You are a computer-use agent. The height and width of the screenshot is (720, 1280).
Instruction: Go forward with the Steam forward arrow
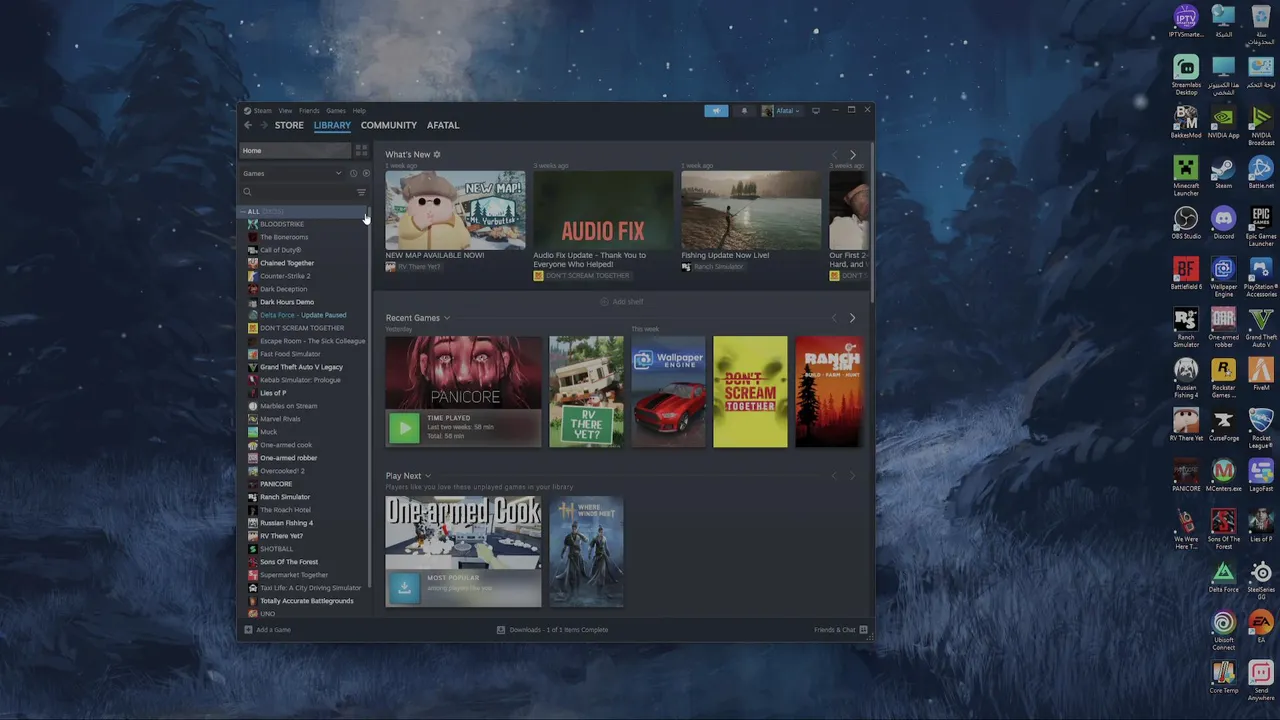[x=264, y=125]
